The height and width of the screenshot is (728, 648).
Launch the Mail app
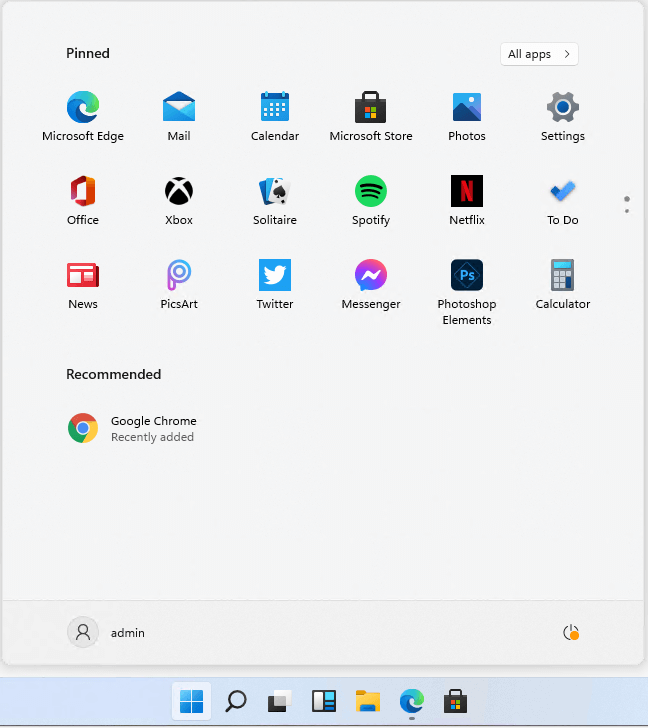(179, 116)
